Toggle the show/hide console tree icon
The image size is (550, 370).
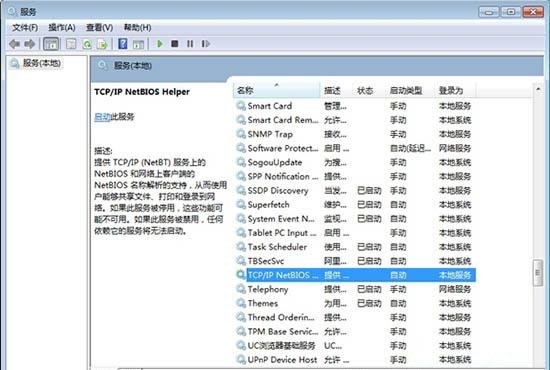pos(51,44)
